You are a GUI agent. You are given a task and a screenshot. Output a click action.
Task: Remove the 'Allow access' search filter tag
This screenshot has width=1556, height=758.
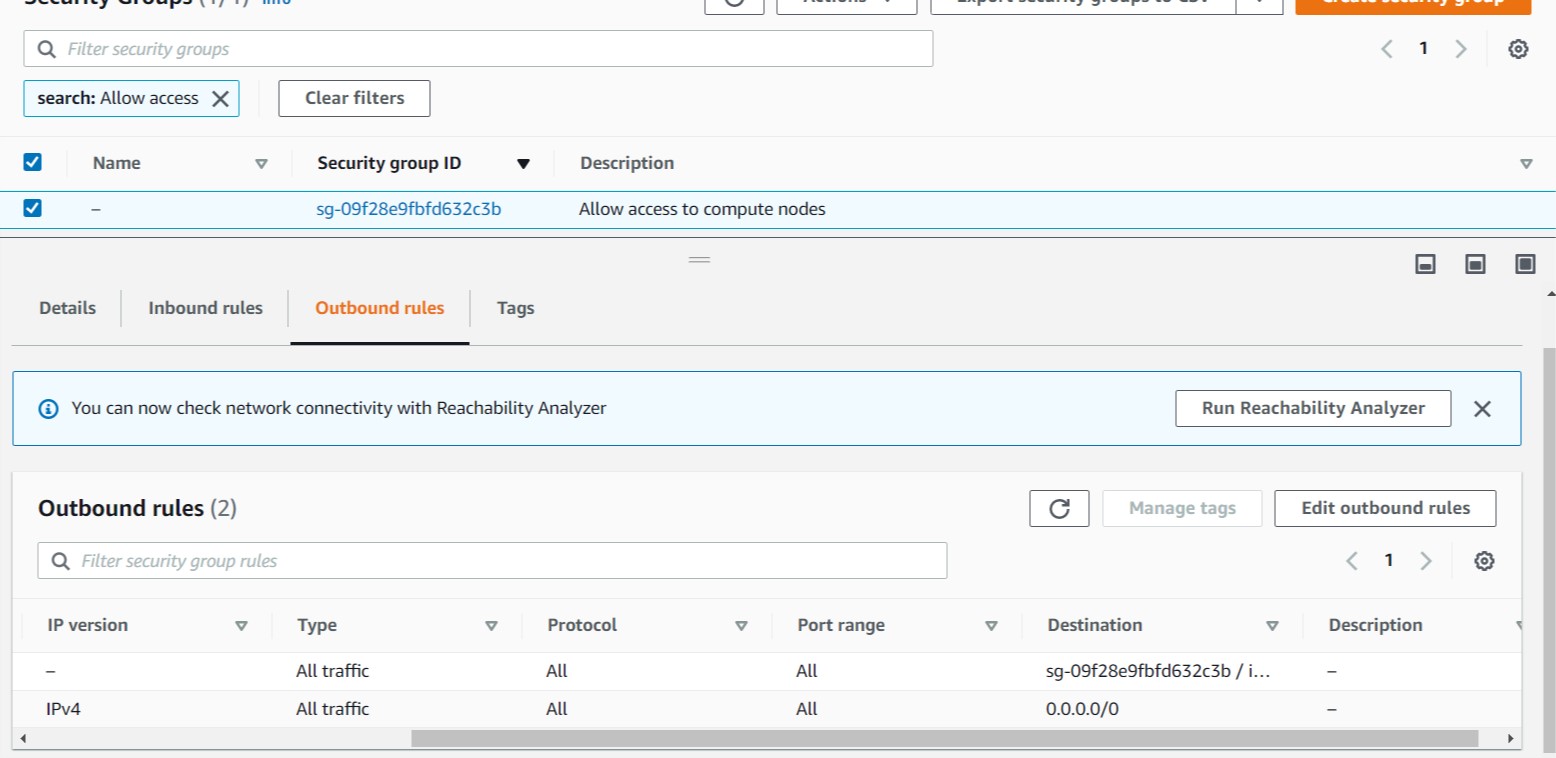click(x=222, y=98)
